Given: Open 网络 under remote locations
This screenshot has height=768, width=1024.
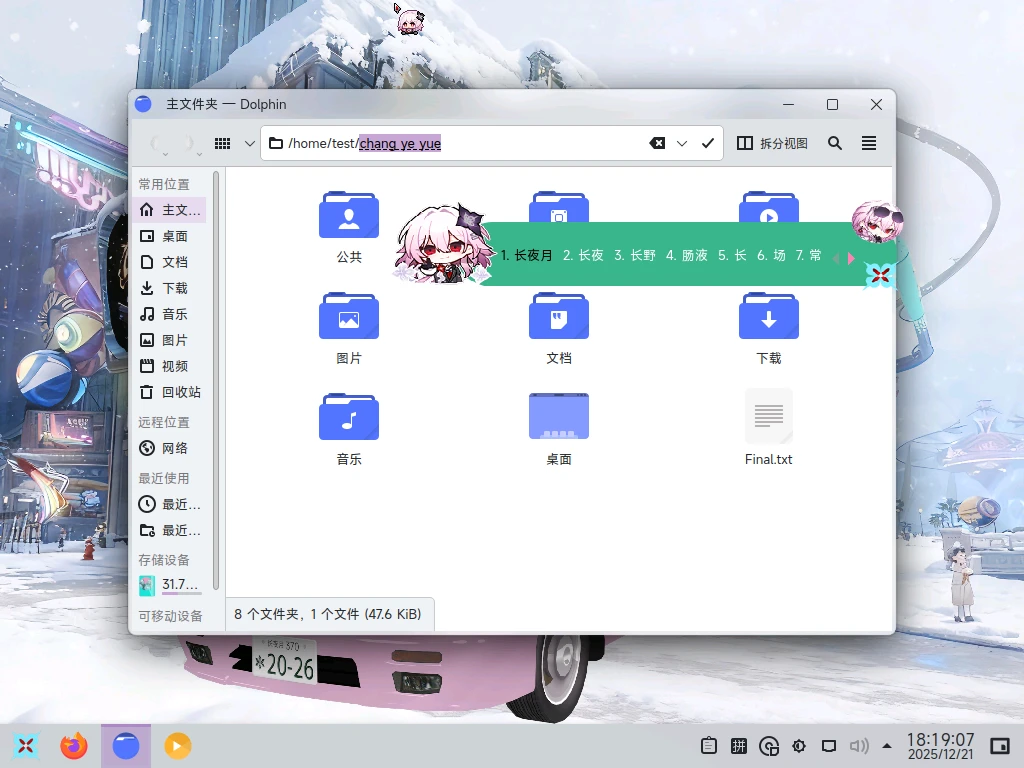Looking at the screenshot, I should pos(170,448).
